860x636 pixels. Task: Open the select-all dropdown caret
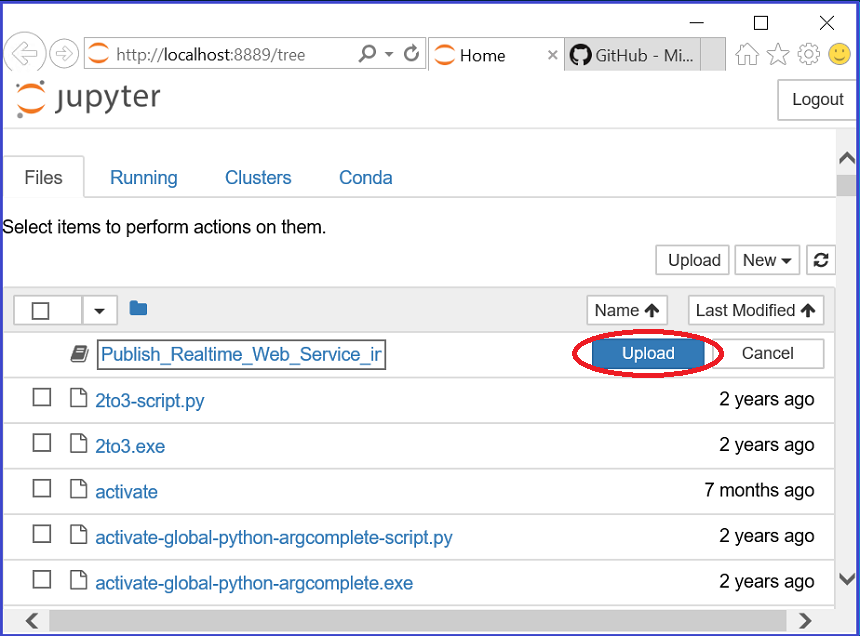coord(99,311)
